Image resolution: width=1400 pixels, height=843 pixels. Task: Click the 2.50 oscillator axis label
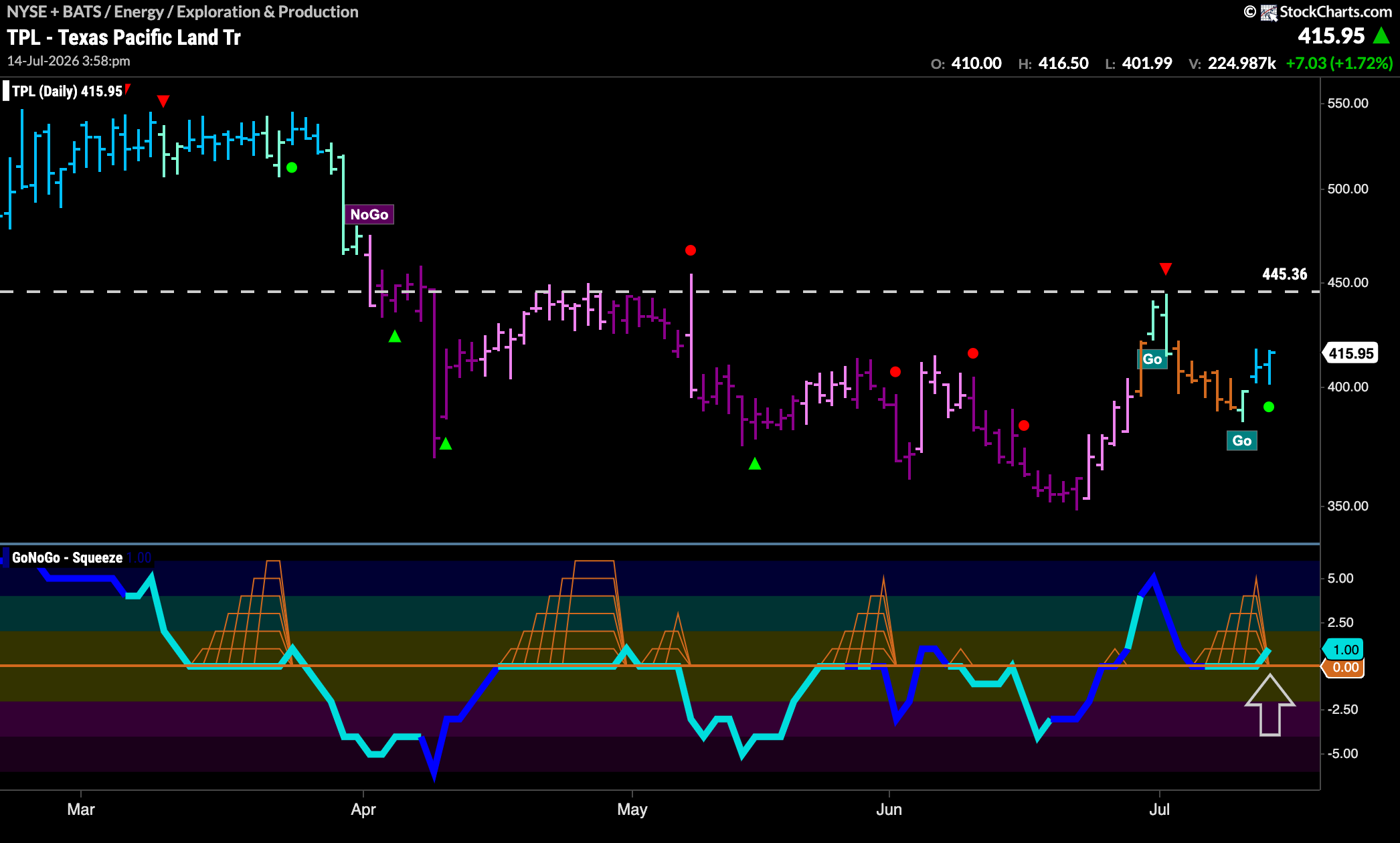click(1340, 623)
